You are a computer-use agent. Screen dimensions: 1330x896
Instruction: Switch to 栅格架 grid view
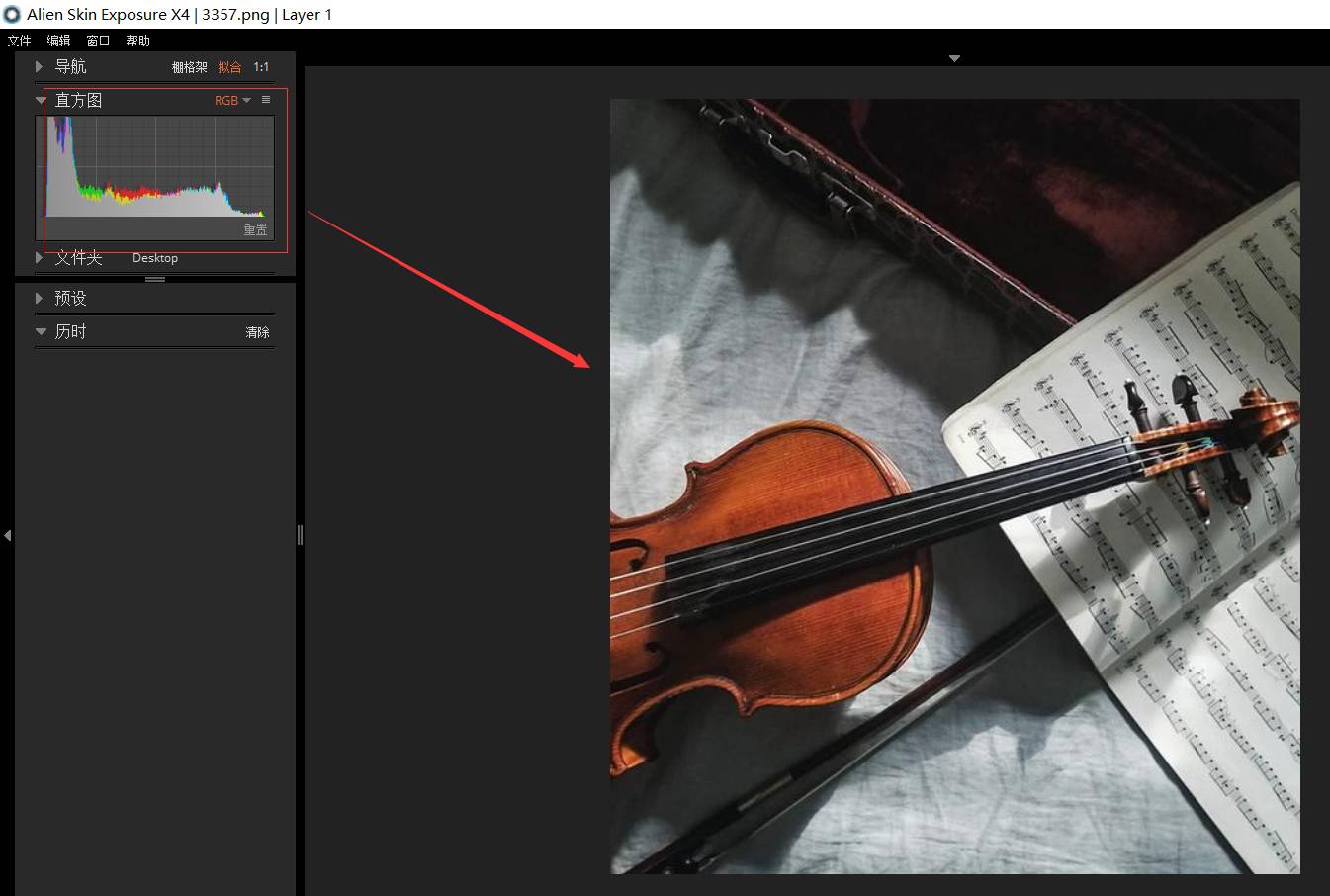tap(189, 67)
